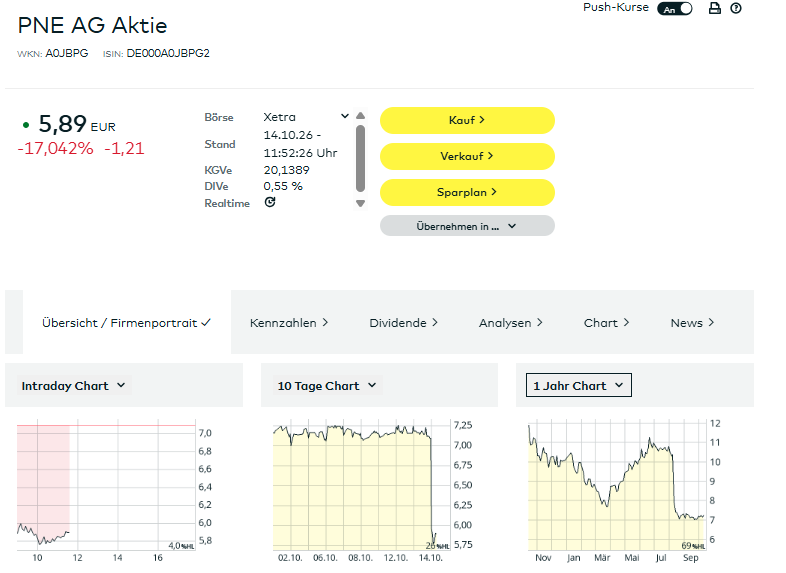This screenshot has width=786, height=573.
Task: Click the -1,21 absolute change value
Action: 124,148
